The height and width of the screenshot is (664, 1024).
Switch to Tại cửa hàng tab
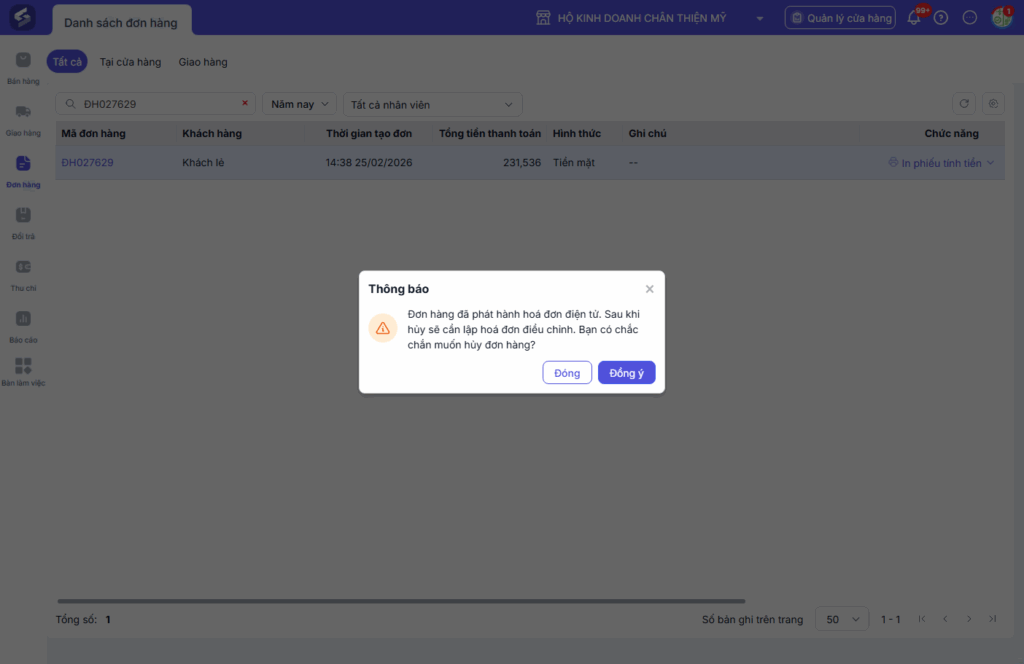coord(130,62)
